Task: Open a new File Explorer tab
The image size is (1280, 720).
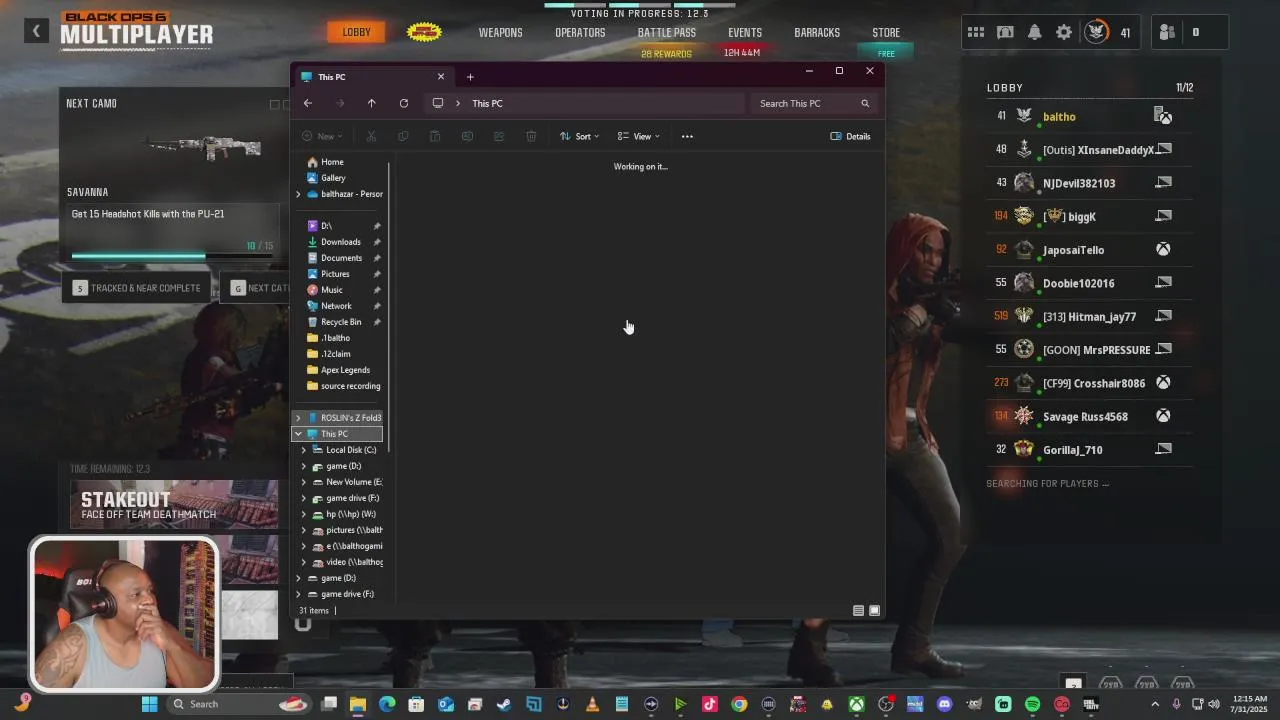Action: [x=470, y=77]
